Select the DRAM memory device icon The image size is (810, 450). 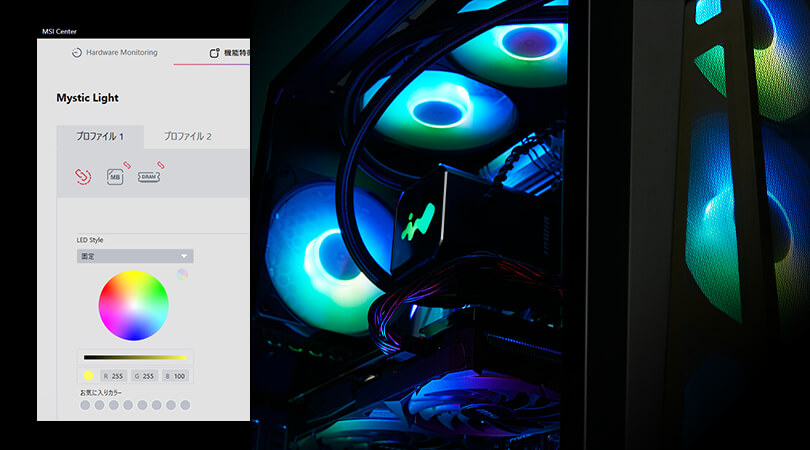149,177
